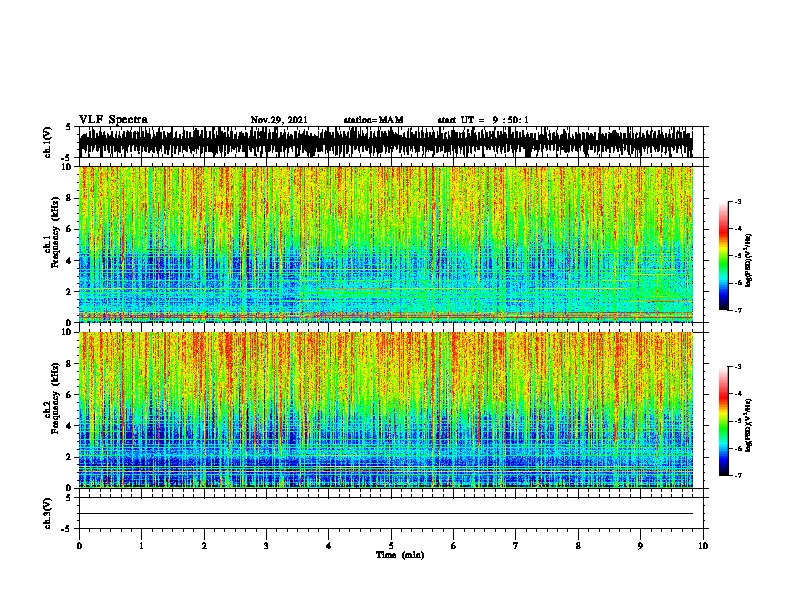Click time axis tick label "0"
The image size is (792, 612).
tap(79, 546)
